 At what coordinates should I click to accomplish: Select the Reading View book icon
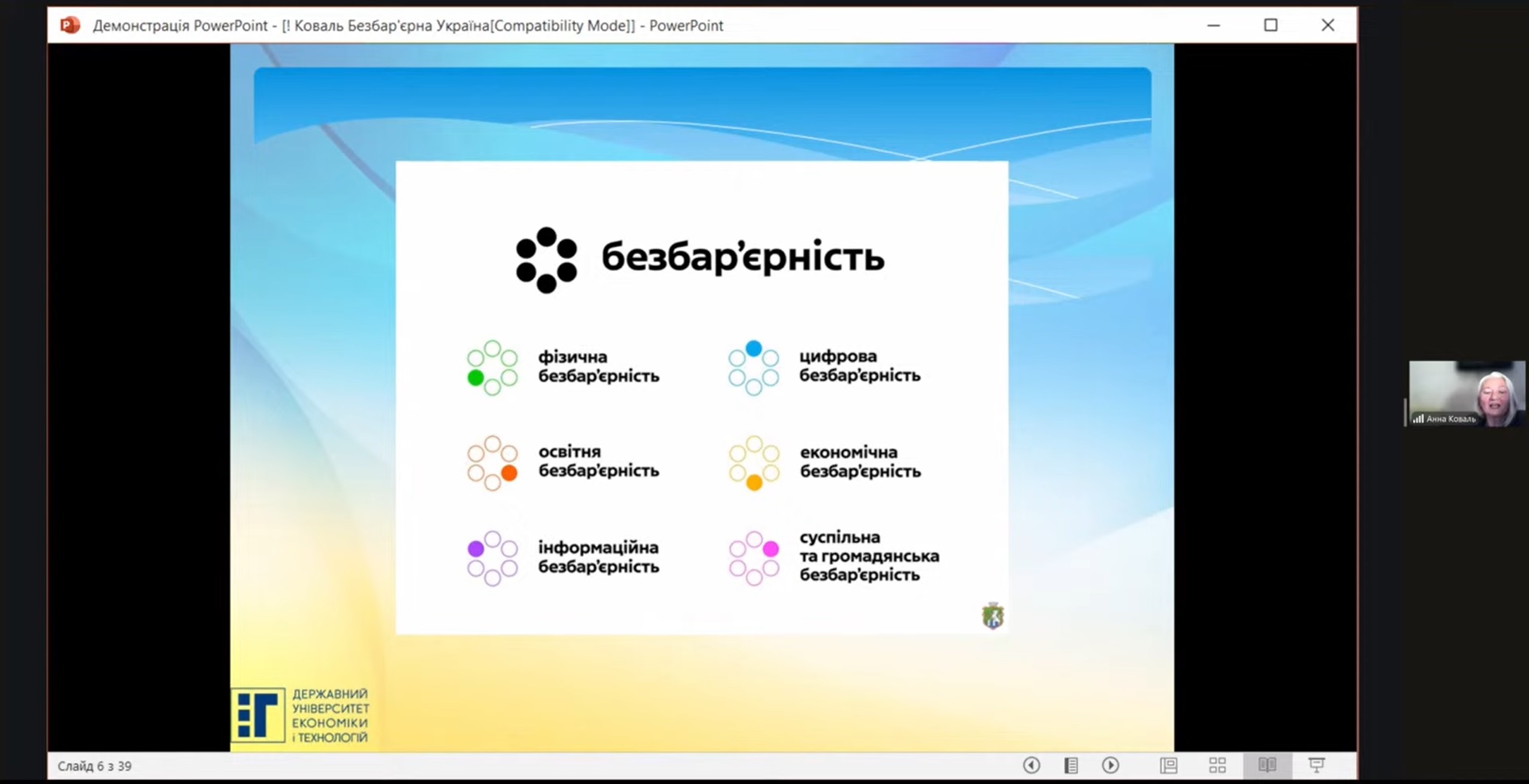point(1267,765)
